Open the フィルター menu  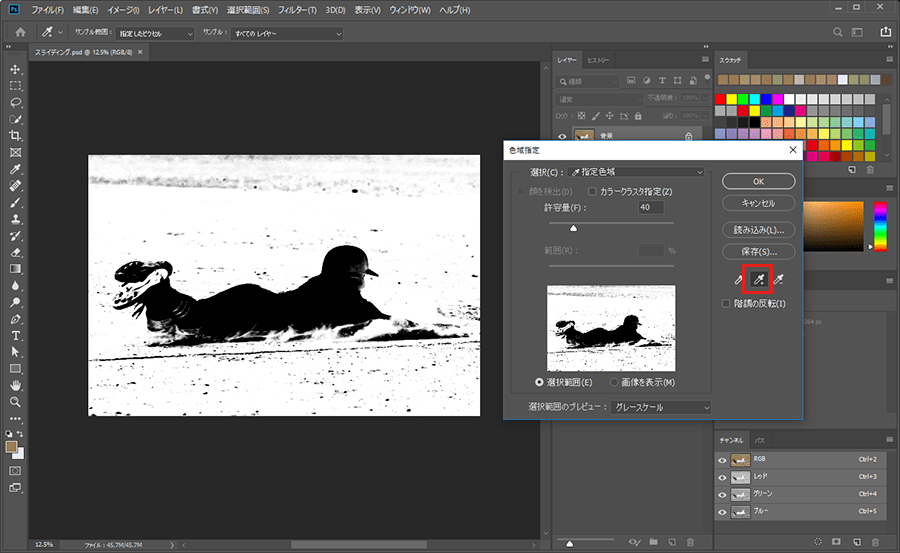click(297, 10)
